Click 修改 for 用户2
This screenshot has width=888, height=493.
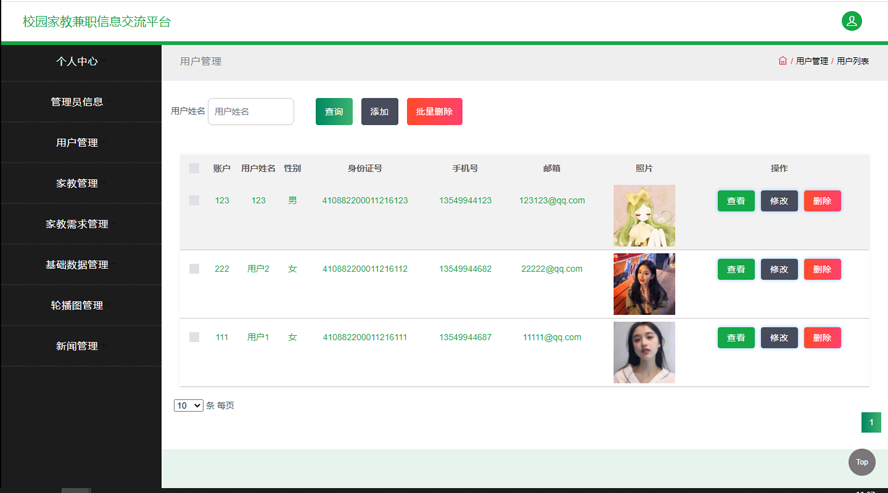(779, 269)
